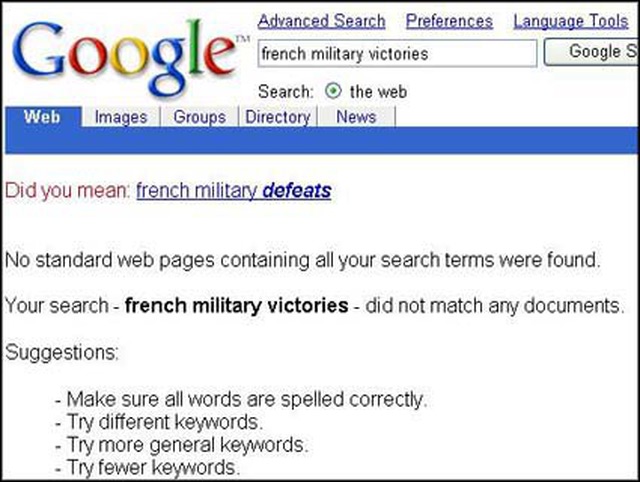Click the 'Suggestions:' heading

pos(62,352)
